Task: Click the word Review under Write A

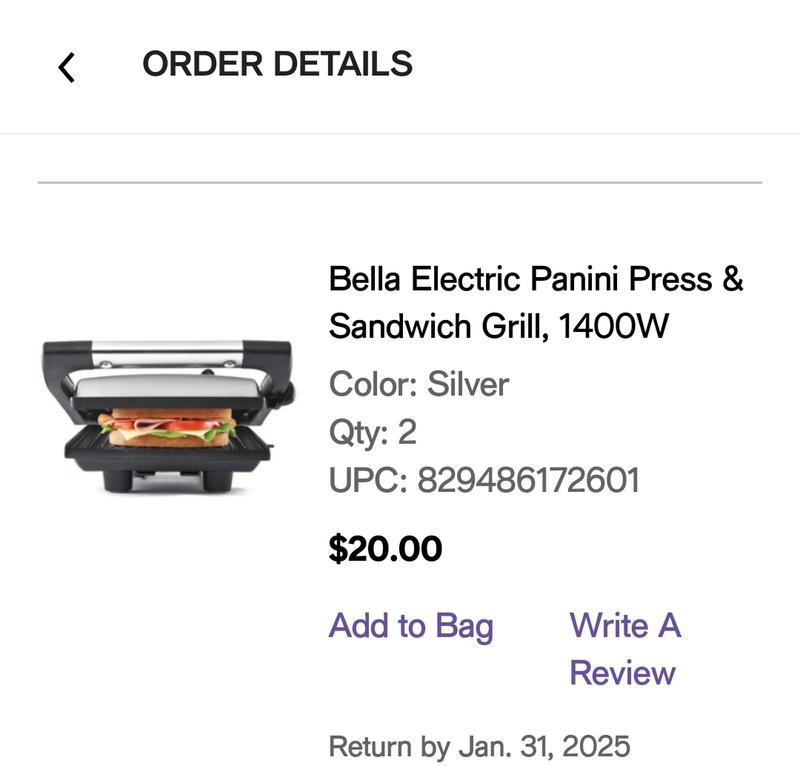Action: [622, 673]
